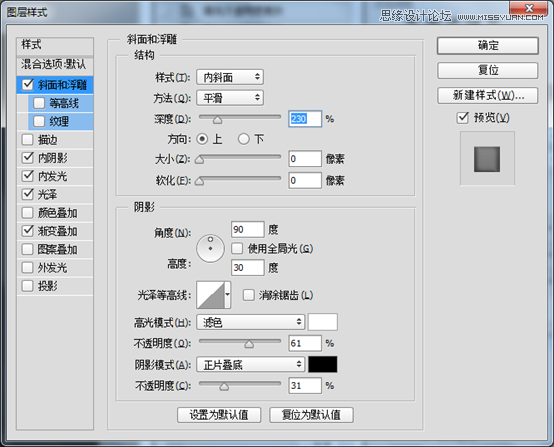The image size is (554, 447).
Task: Enable the 等高线 checkbox
Action: click(39, 103)
